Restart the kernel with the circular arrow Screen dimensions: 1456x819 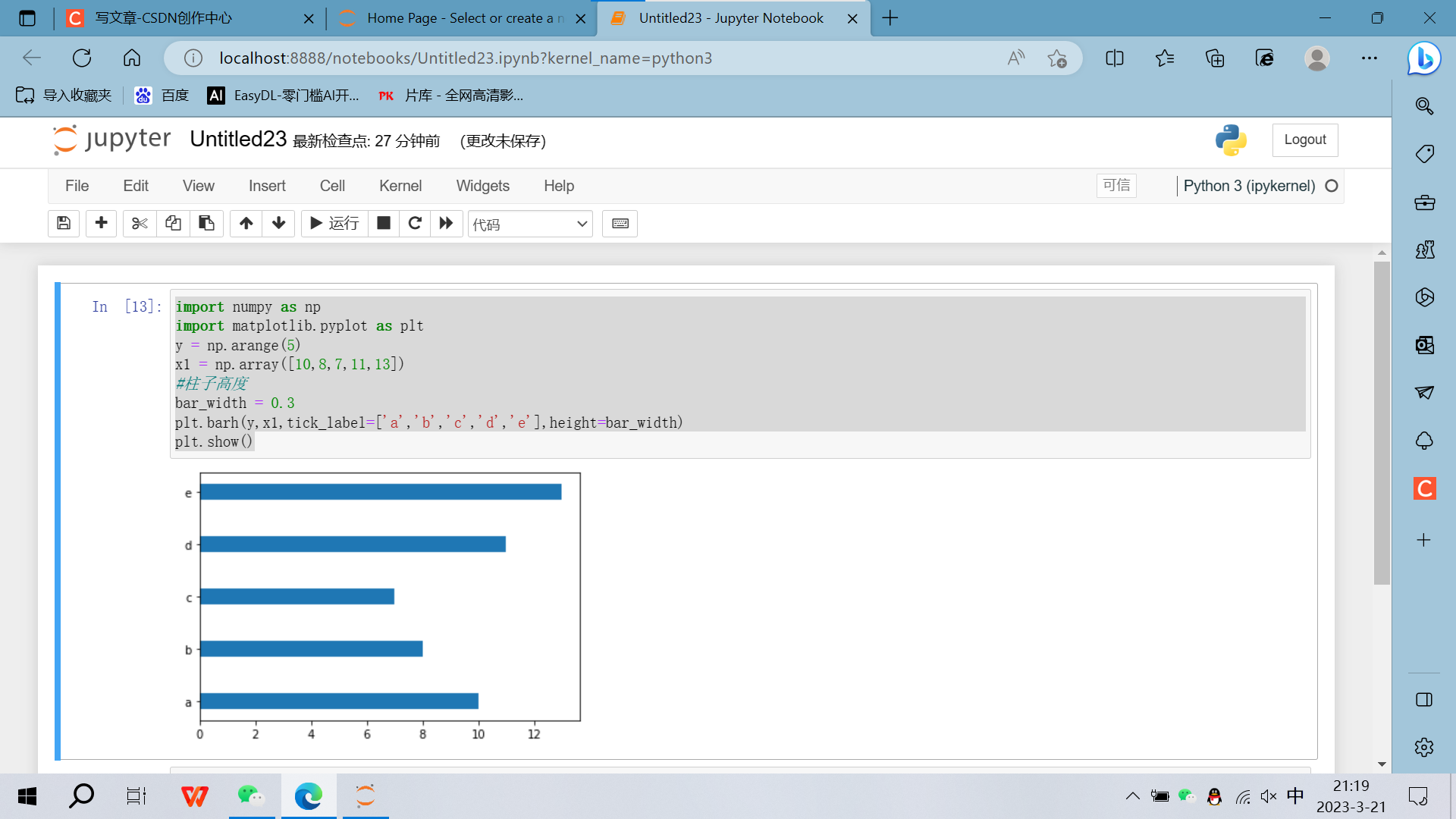point(415,223)
